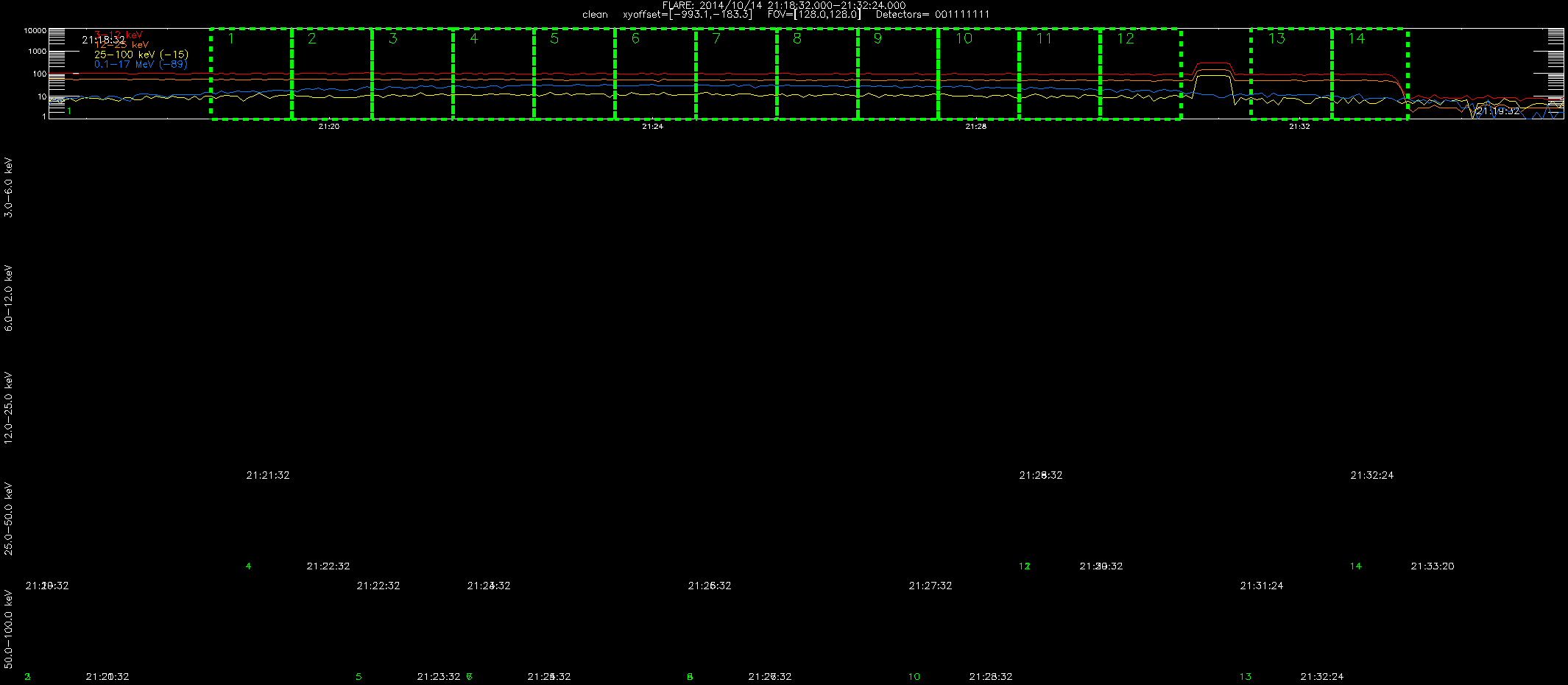Click green number 5 beside 21:23:32
The image size is (1568, 685).
click(359, 676)
